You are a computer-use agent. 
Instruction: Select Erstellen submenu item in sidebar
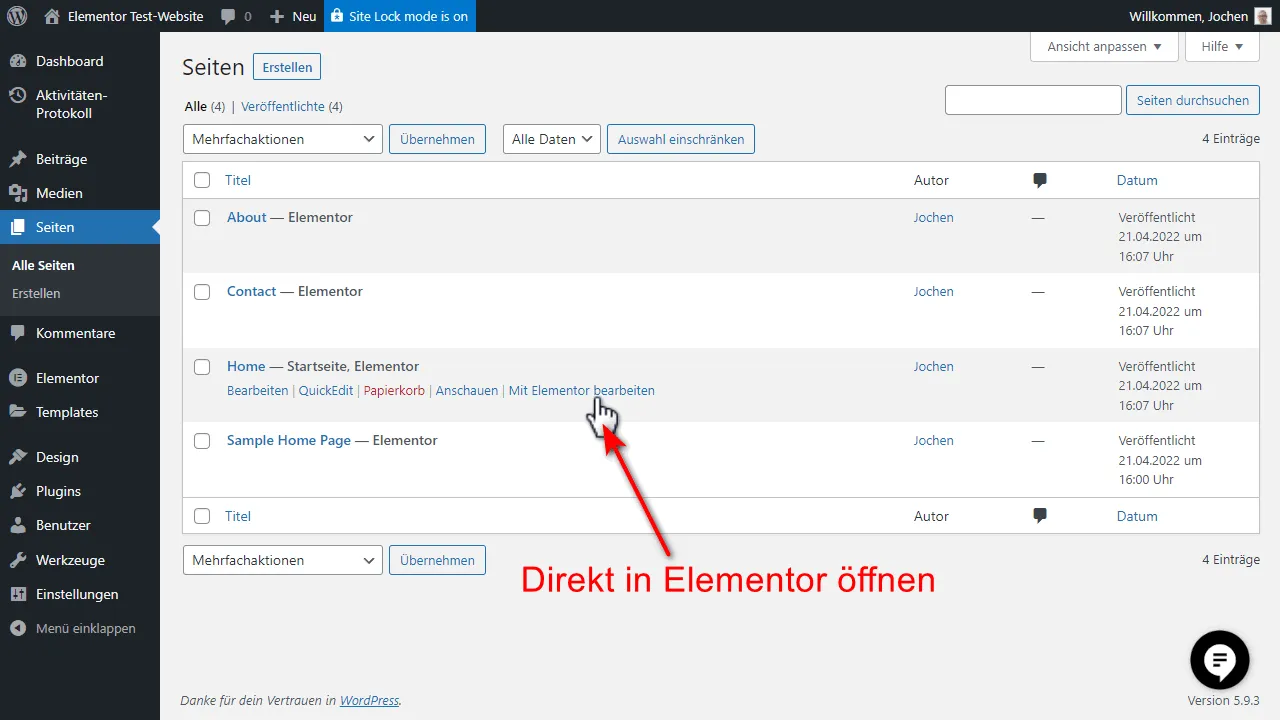[36, 293]
